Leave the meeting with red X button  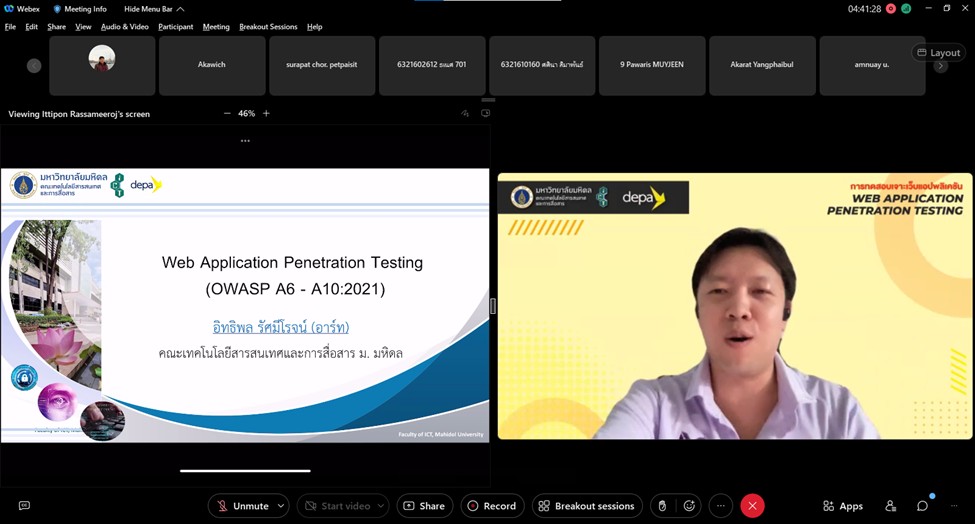(753, 506)
